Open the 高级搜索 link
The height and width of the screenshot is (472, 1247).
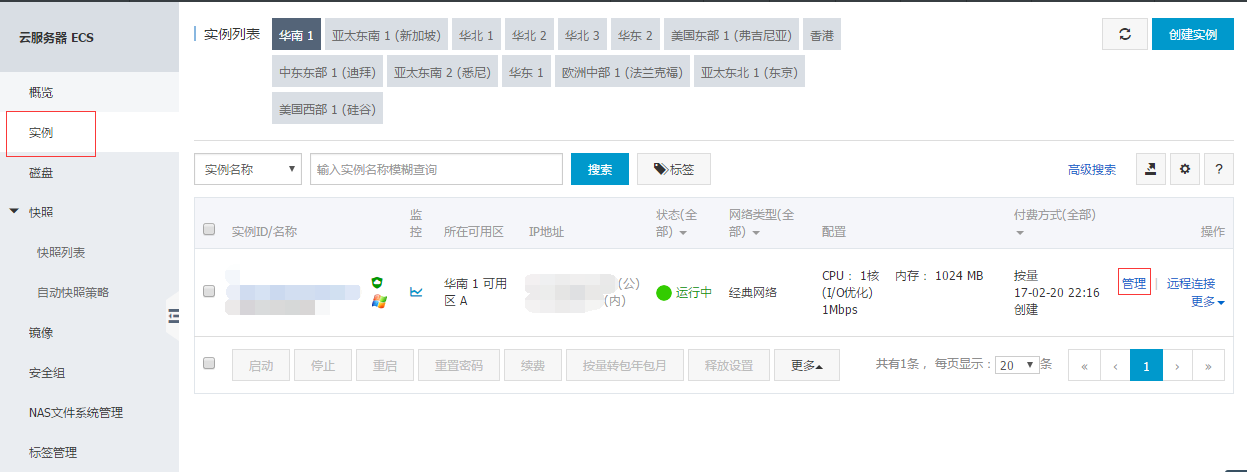[1092, 170]
